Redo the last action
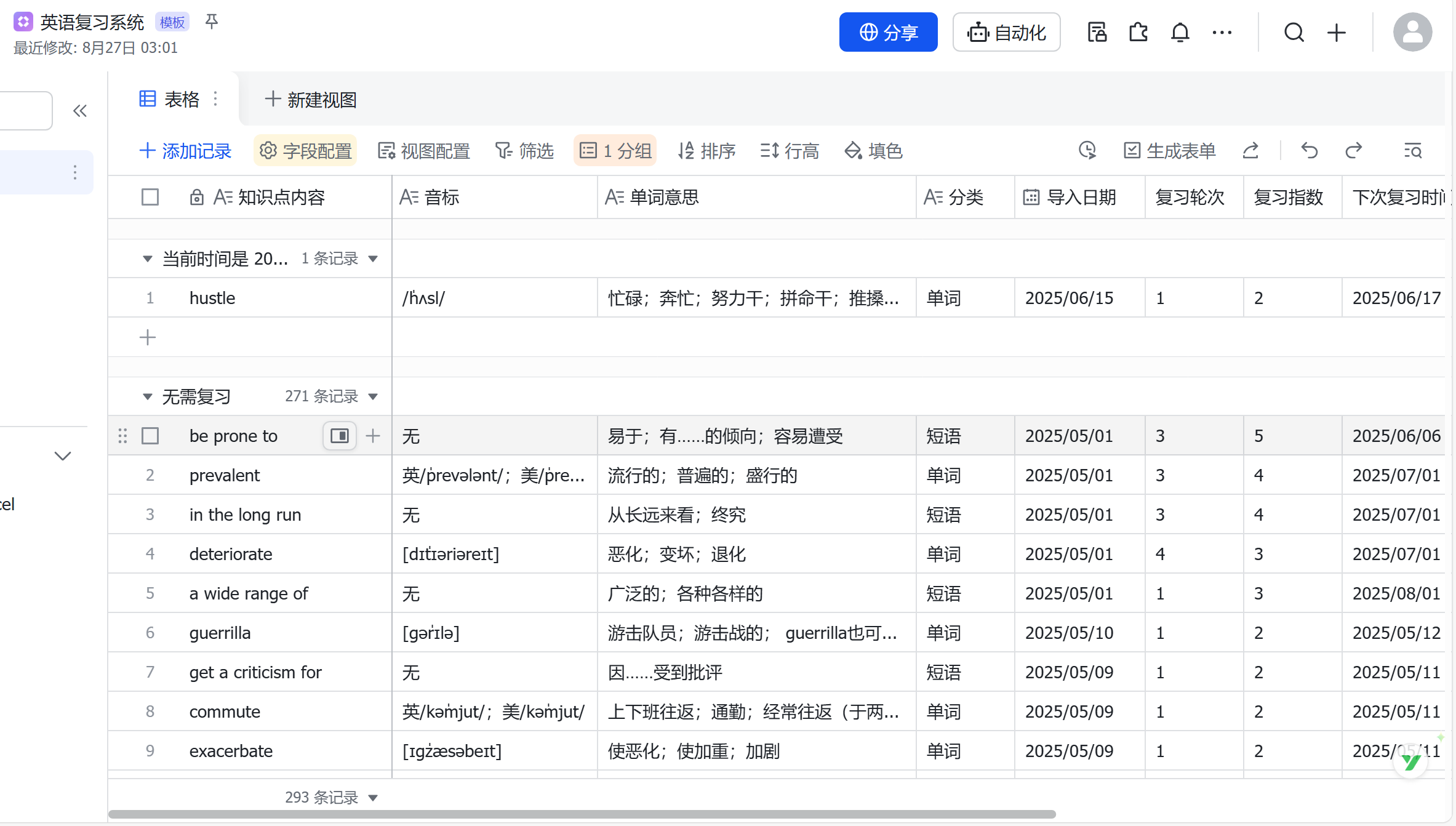The width and height of the screenshot is (1456, 826). tap(1354, 150)
